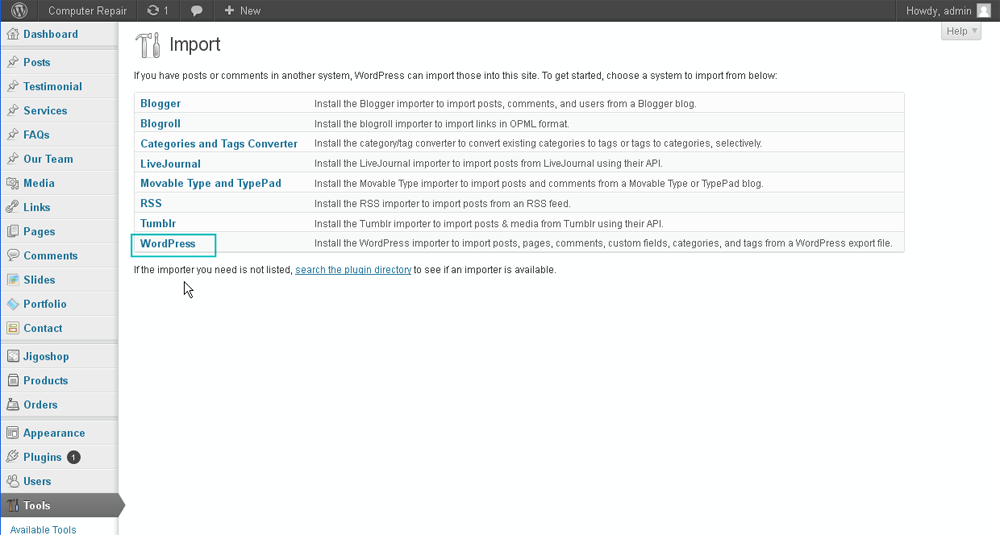1000x535 pixels.
Task: Click the WordPress logo icon in admin bar
Action: click(19, 10)
